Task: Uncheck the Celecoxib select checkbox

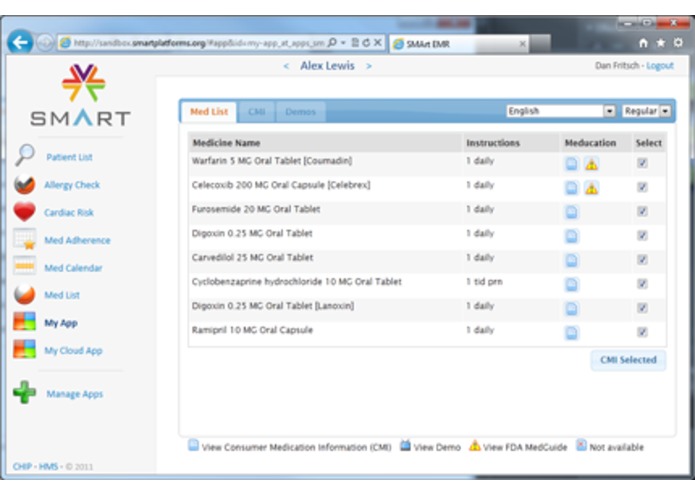Action: point(642,187)
